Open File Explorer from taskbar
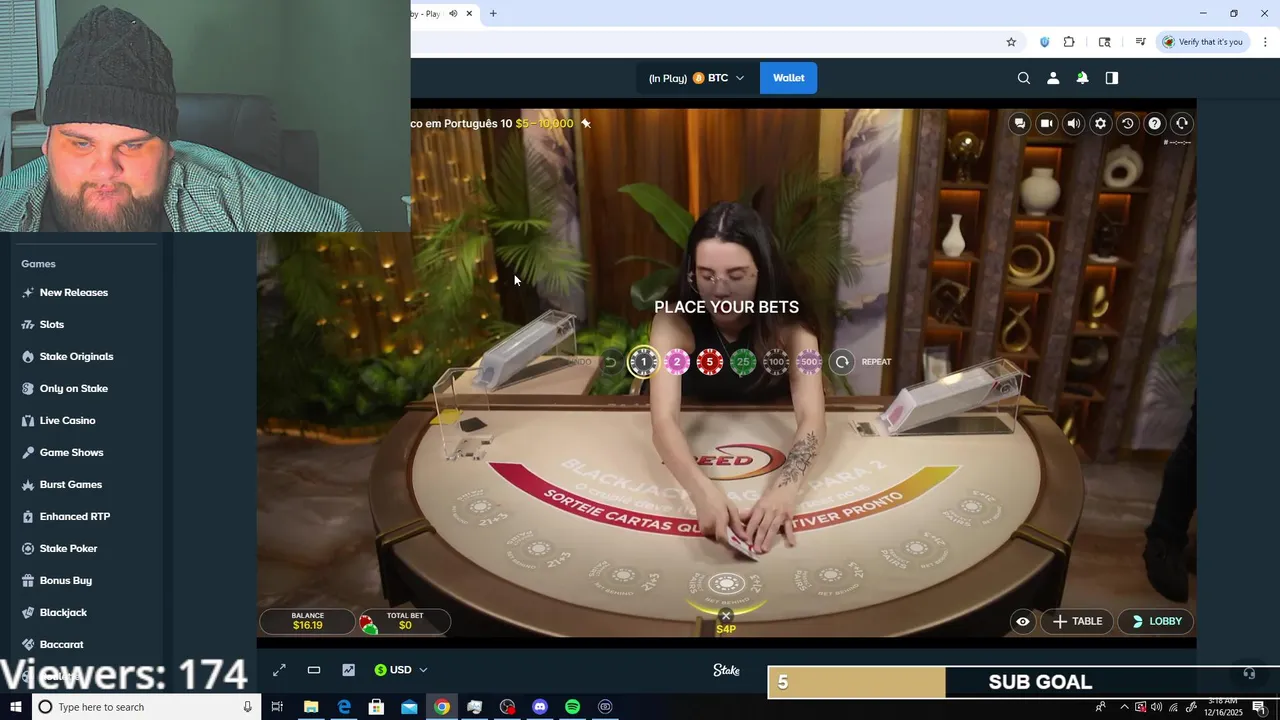The width and height of the screenshot is (1280, 720). tap(311, 707)
